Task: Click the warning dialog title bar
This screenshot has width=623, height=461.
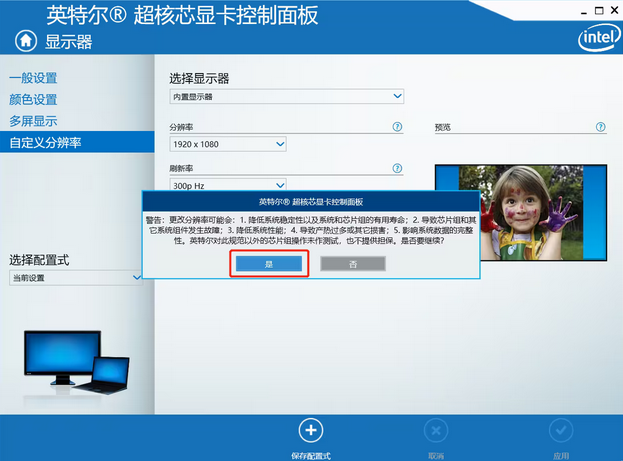Action: coord(311,201)
